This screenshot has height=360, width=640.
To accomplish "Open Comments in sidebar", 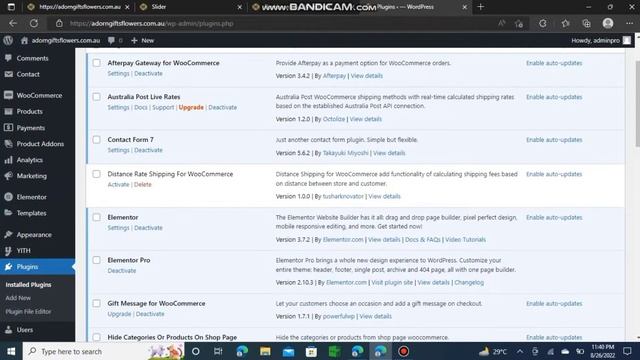I will tap(32, 58).
